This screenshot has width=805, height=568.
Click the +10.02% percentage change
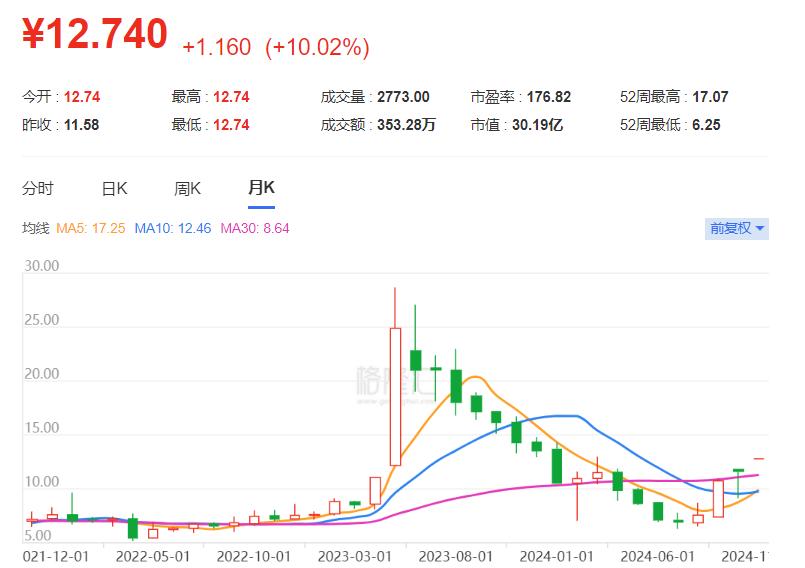click(x=317, y=46)
